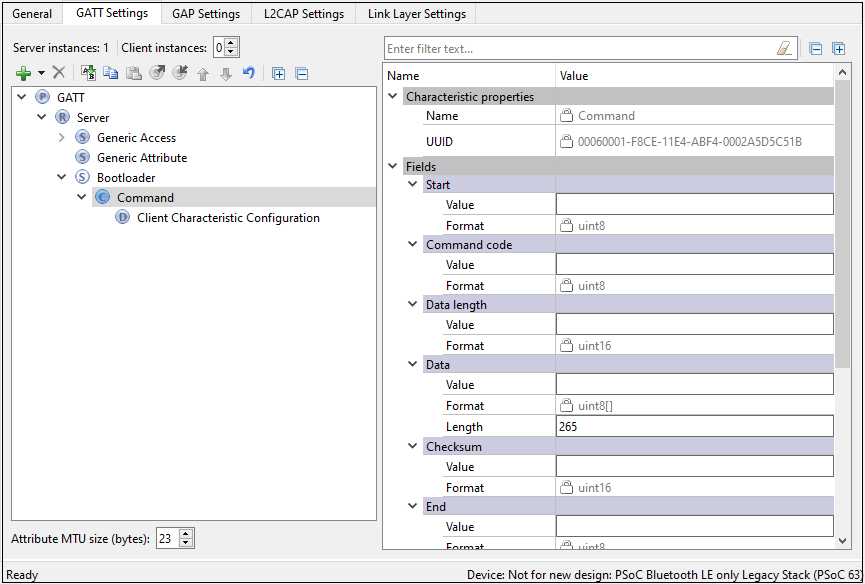The height and width of the screenshot is (584, 865).
Task: Expand all tree nodes with plus icon
Action: (x=279, y=73)
